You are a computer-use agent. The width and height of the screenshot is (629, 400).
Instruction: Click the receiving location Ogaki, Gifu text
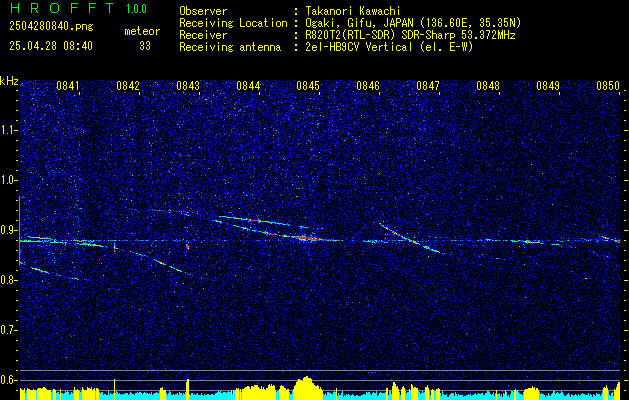[x=413, y=23]
